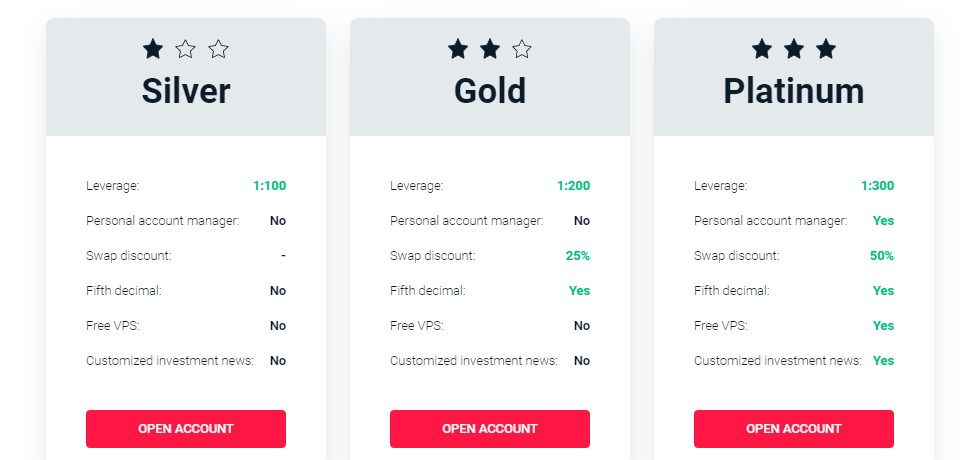
Task: Click the 1:100 leverage value
Action: [x=270, y=185]
